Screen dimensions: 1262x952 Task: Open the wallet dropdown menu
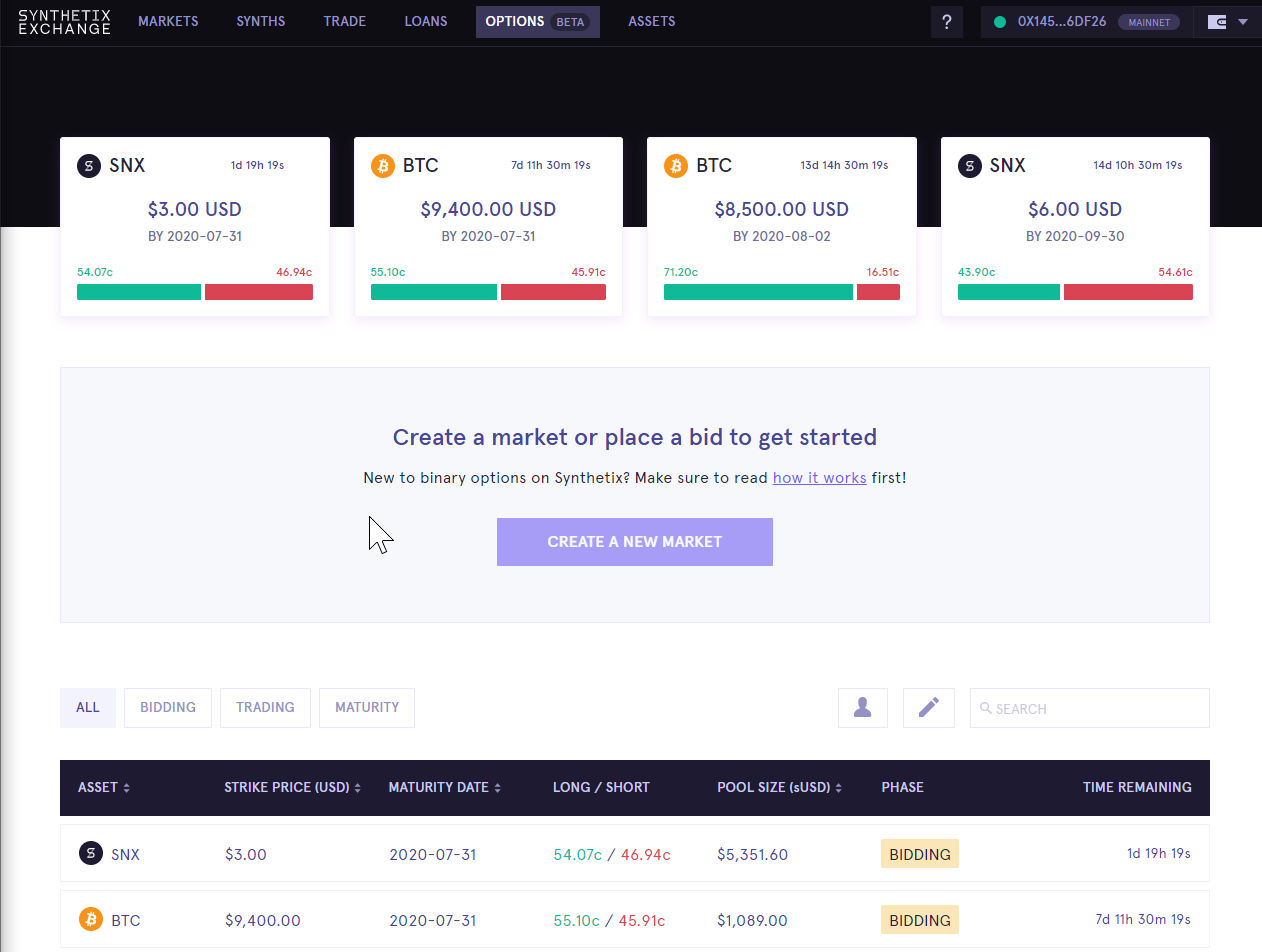point(1227,22)
